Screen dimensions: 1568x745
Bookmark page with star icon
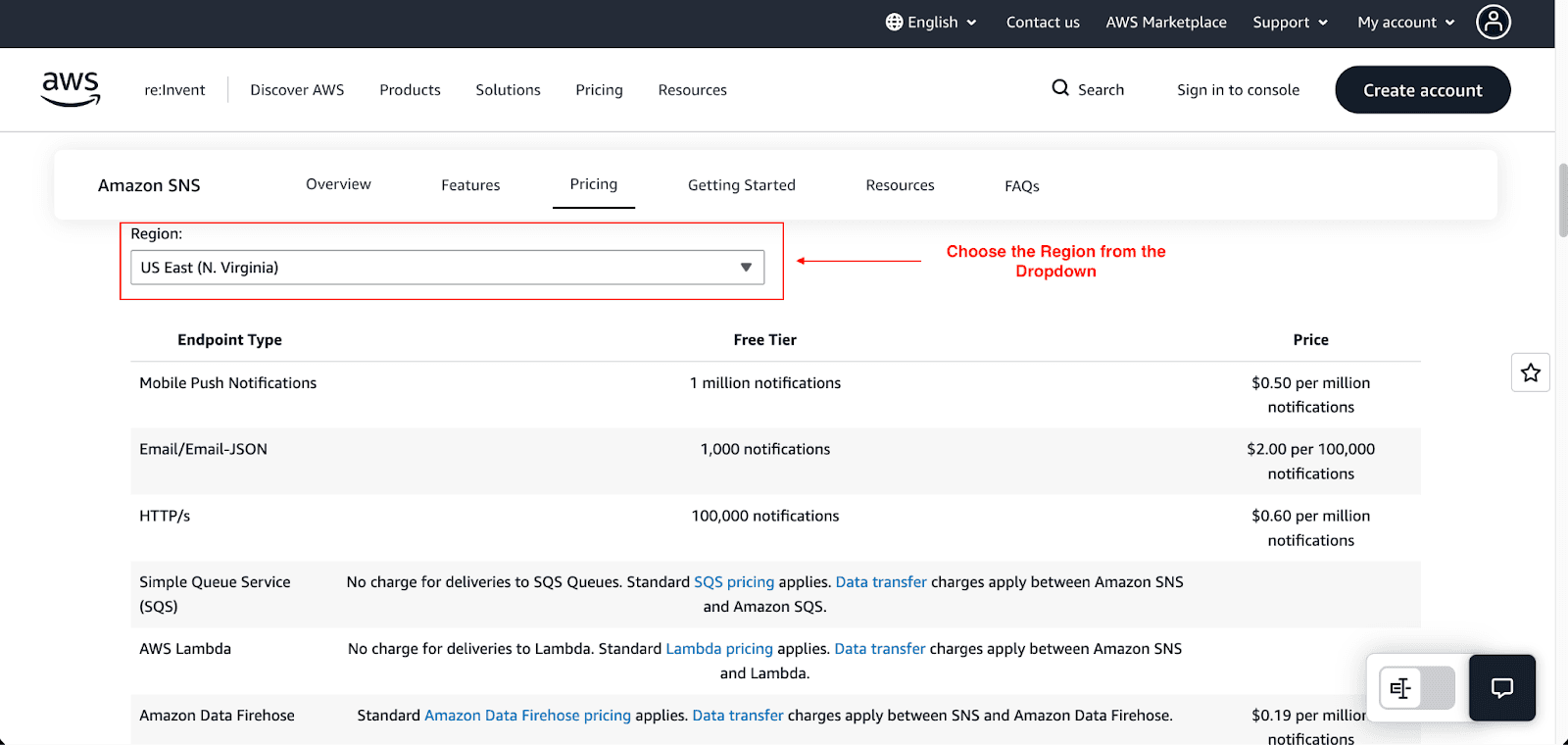1531,372
